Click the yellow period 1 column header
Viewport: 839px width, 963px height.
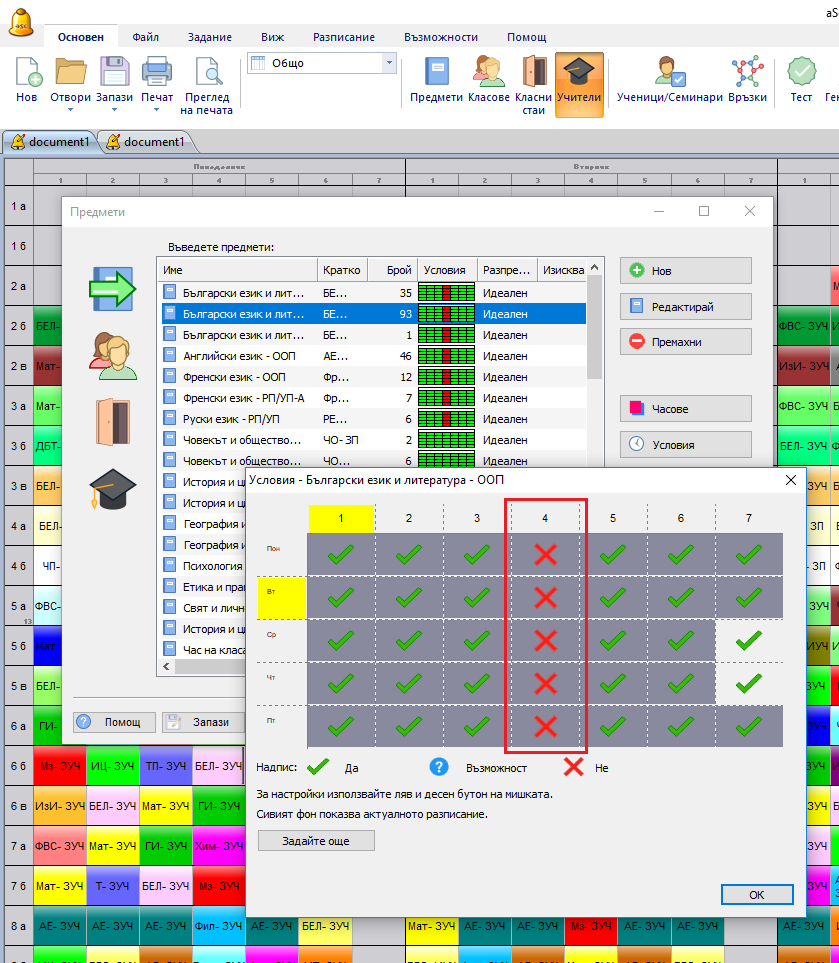341,518
